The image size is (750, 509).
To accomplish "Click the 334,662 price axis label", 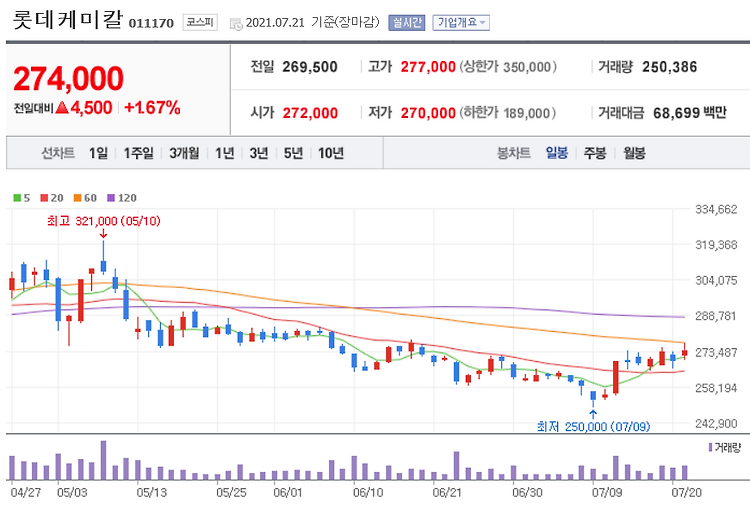I will [716, 209].
